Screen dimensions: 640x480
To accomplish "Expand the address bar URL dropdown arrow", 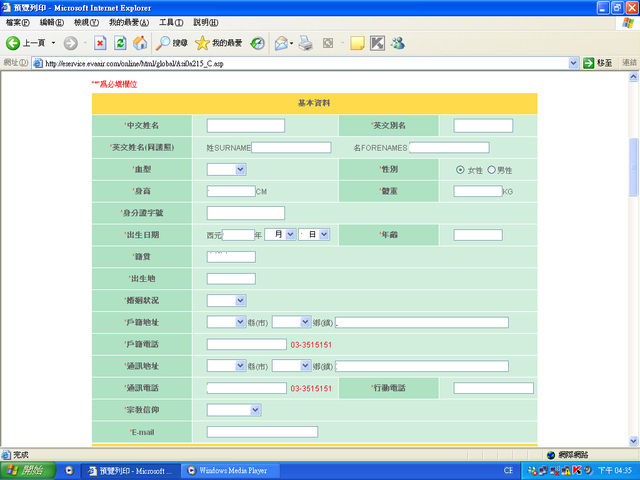I will tap(573, 63).
